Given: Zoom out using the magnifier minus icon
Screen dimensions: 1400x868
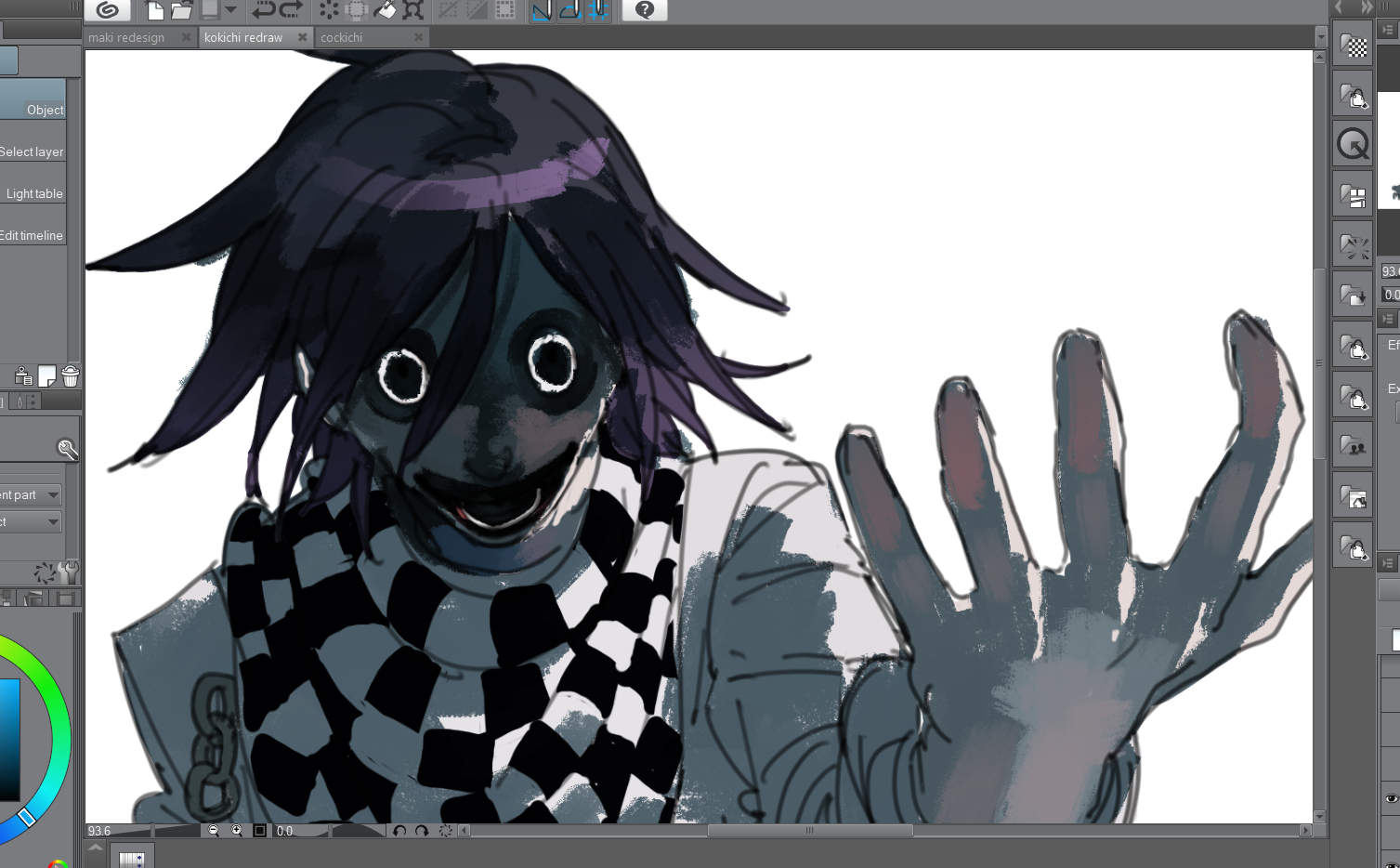Looking at the screenshot, I should pyautogui.click(x=214, y=831).
